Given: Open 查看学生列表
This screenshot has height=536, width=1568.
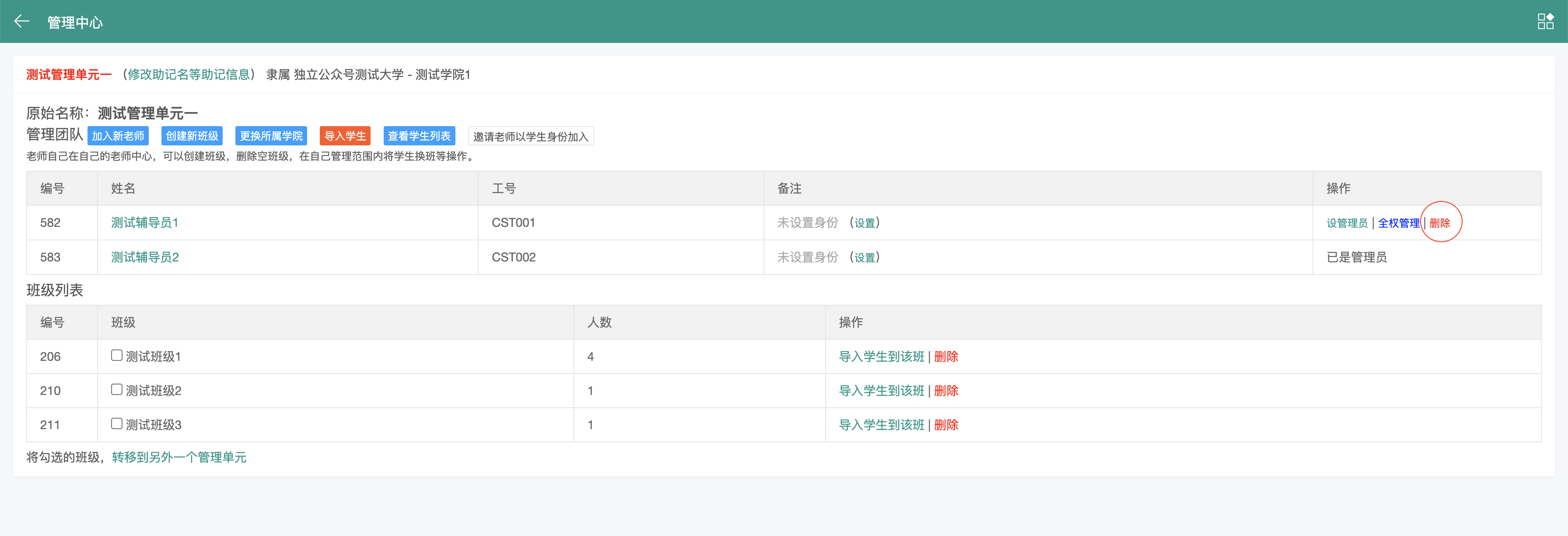Looking at the screenshot, I should tap(420, 136).
